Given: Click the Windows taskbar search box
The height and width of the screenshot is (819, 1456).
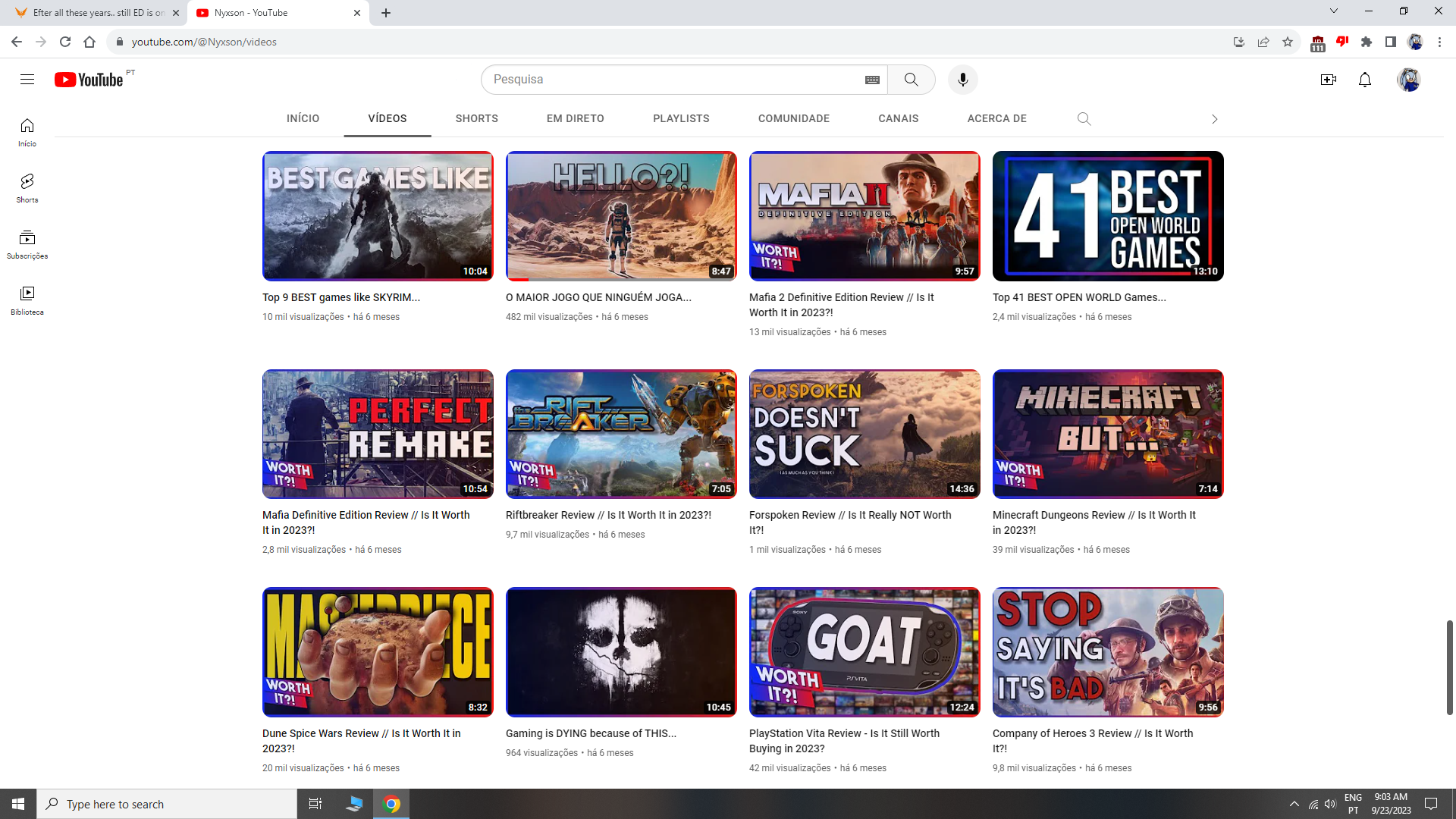Looking at the screenshot, I should tap(167, 804).
